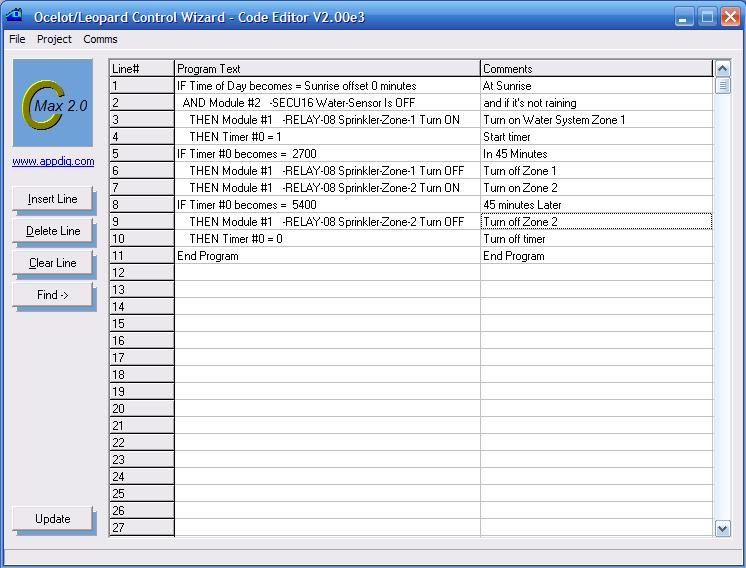Select line 1 'IF Time of Day becomes' text
Image resolution: width=746 pixels, height=568 pixels.
click(x=327, y=86)
